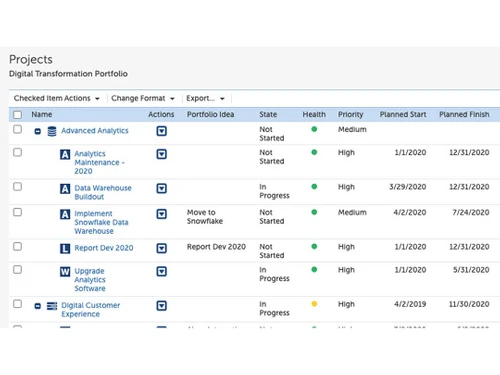Image resolution: width=500 pixels, height=375 pixels.
Task: Open the Analytics Maintenance - 2020 link
Action: (x=99, y=162)
